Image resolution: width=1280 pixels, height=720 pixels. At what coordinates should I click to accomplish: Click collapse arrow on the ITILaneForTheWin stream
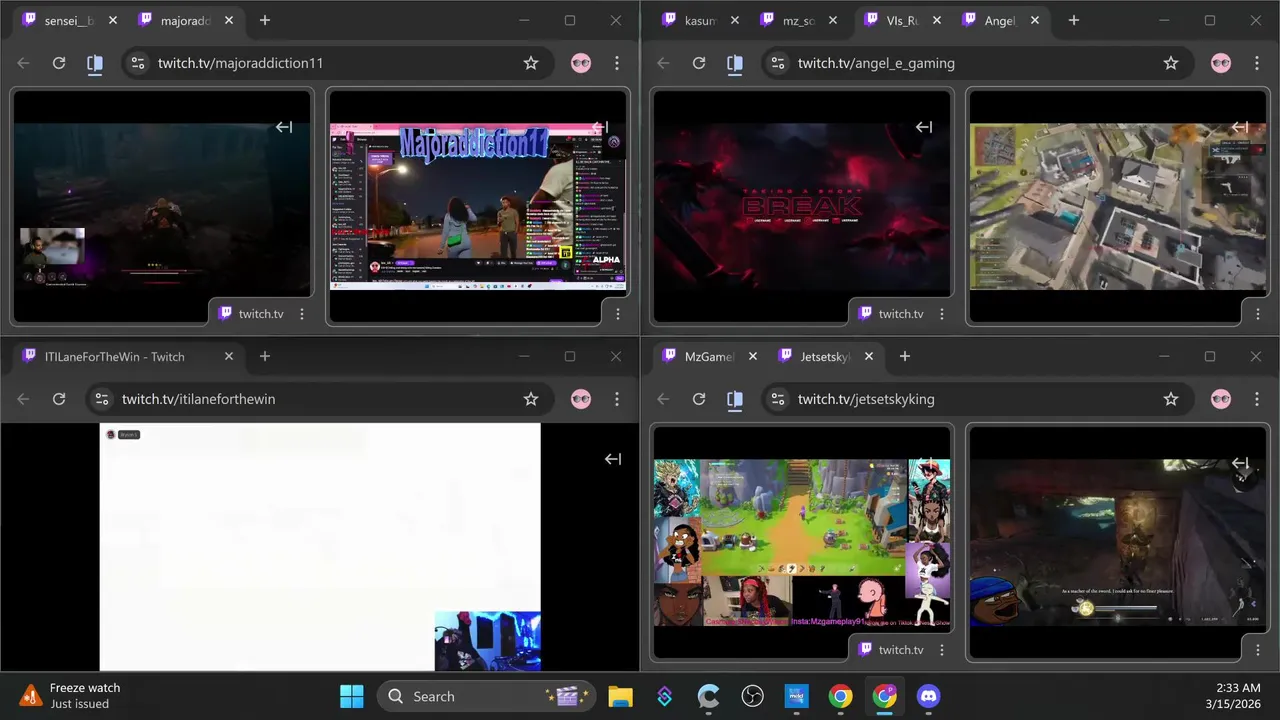(x=613, y=459)
